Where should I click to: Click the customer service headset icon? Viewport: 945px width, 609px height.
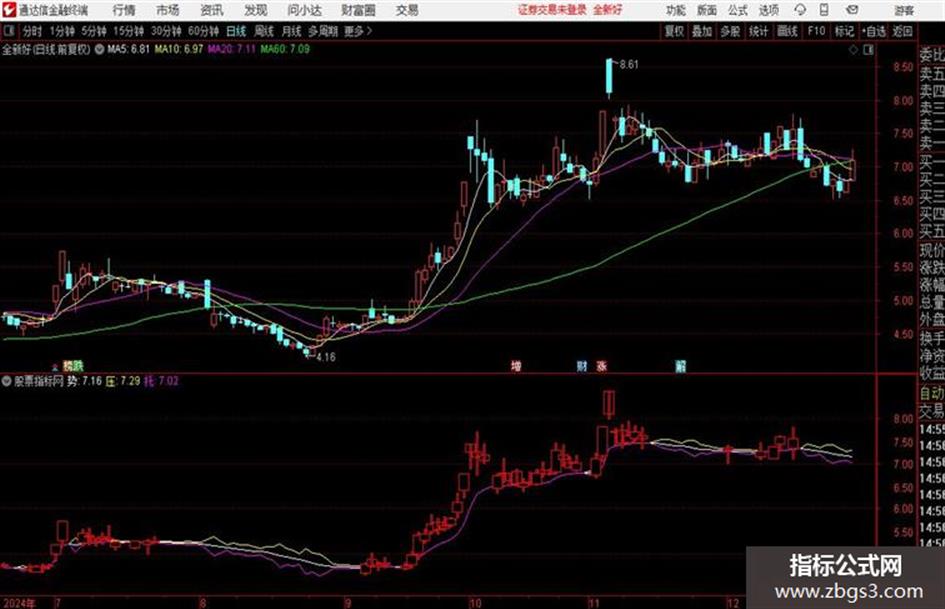coord(800,10)
